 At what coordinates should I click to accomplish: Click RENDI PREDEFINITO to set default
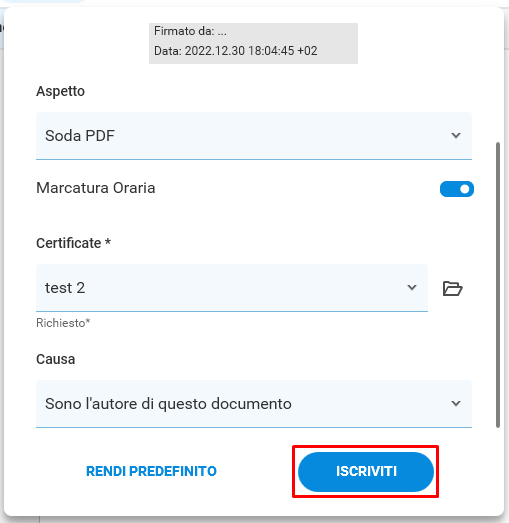[151, 471]
